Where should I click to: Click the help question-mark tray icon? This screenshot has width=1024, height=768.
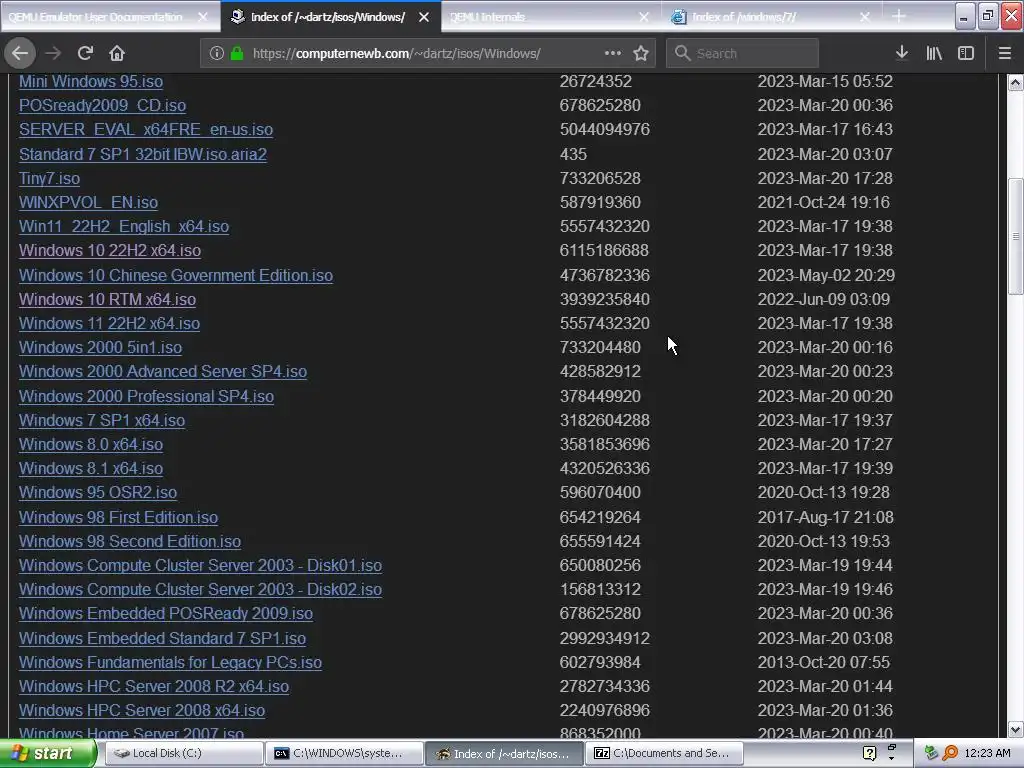pos(869,754)
